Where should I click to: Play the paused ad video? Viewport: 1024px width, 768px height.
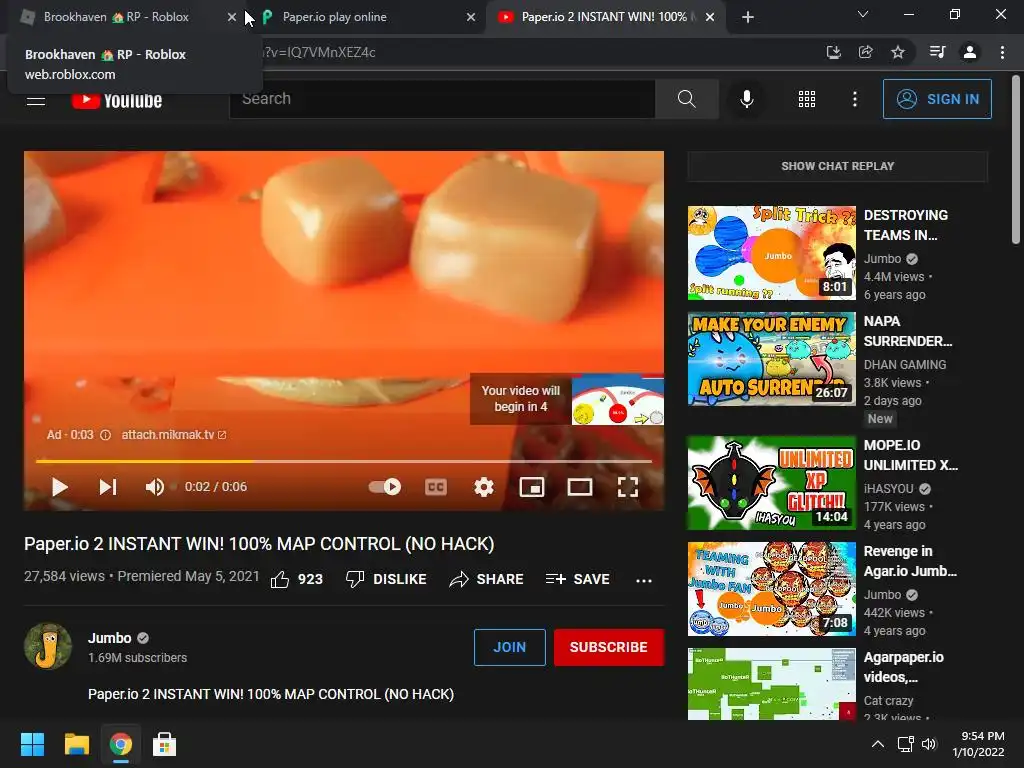pos(59,487)
